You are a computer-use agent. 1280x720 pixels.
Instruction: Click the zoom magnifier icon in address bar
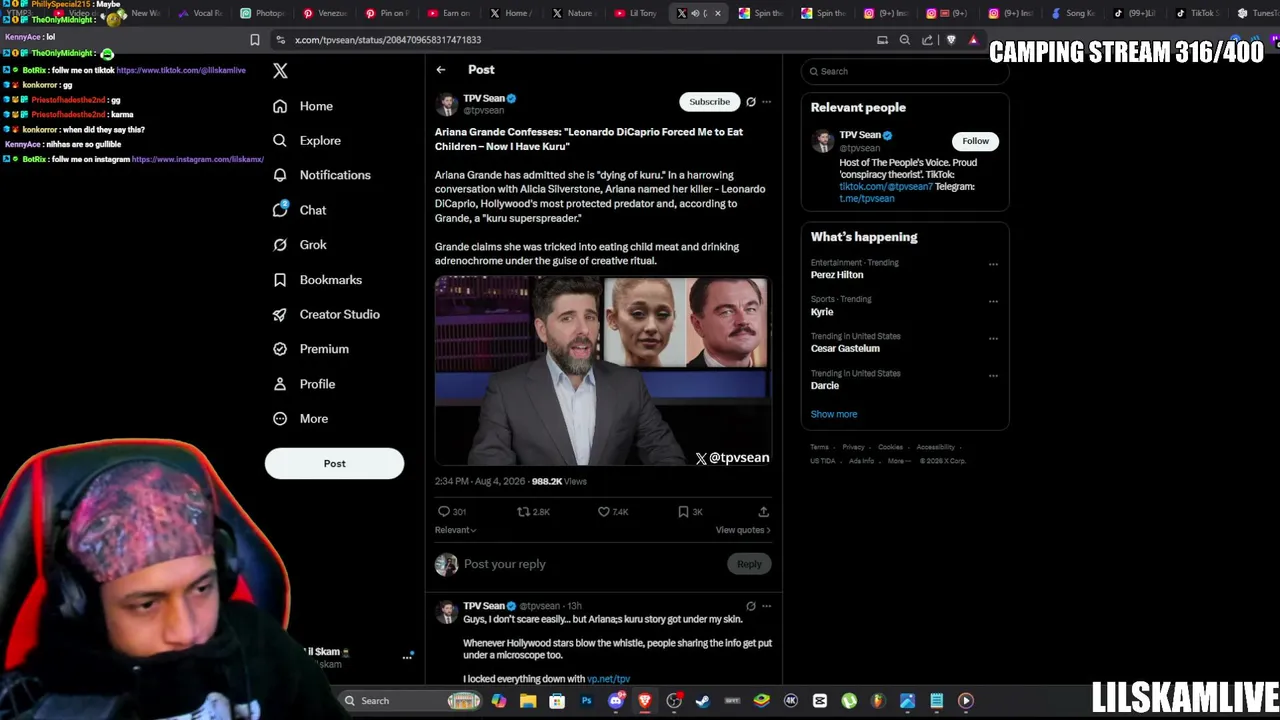[905, 40]
